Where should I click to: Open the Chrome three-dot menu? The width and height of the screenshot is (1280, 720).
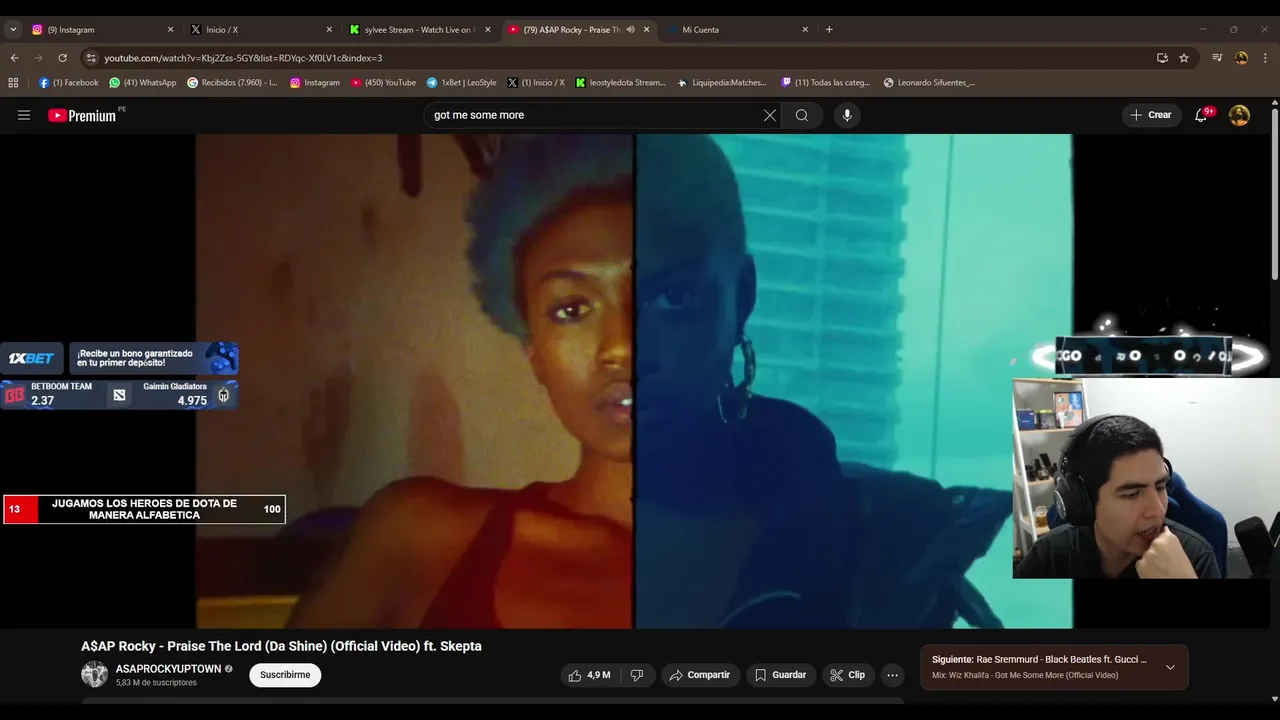1266,58
